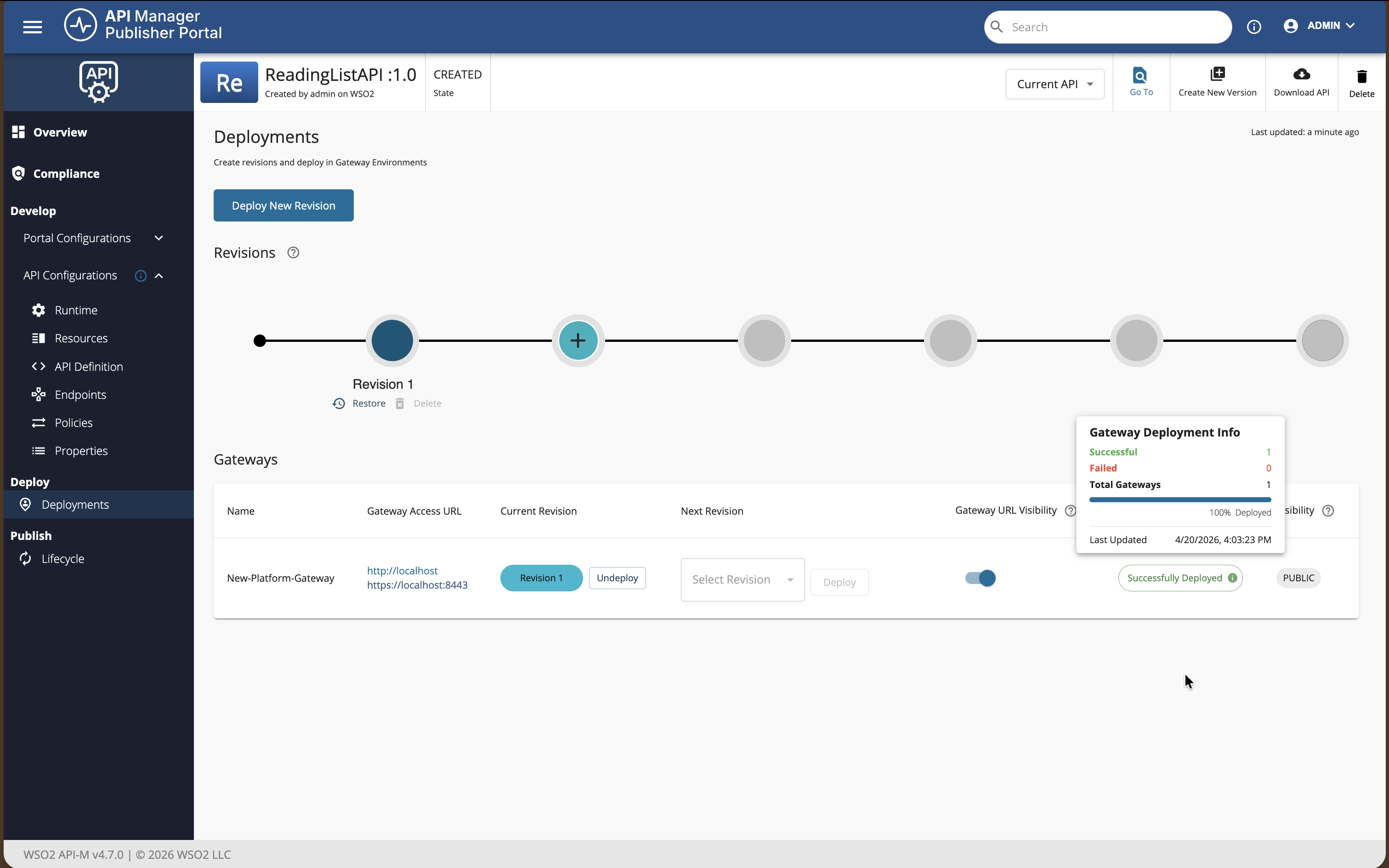Open the Select Revision dropdown
The height and width of the screenshot is (868, 1389).
[742, 579]
